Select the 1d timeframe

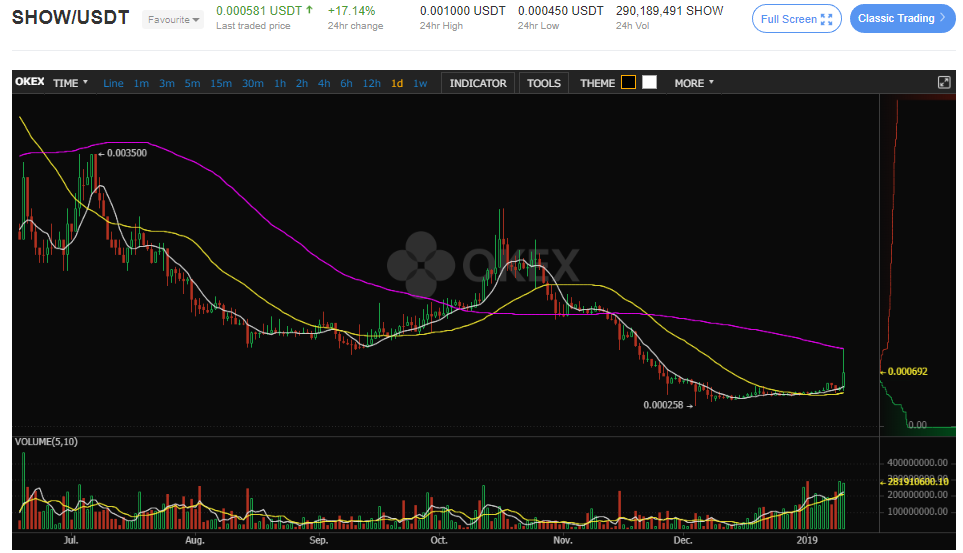point(397,83)
